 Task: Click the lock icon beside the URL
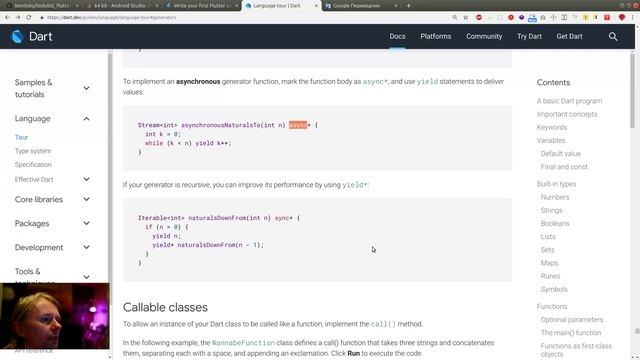42,18
